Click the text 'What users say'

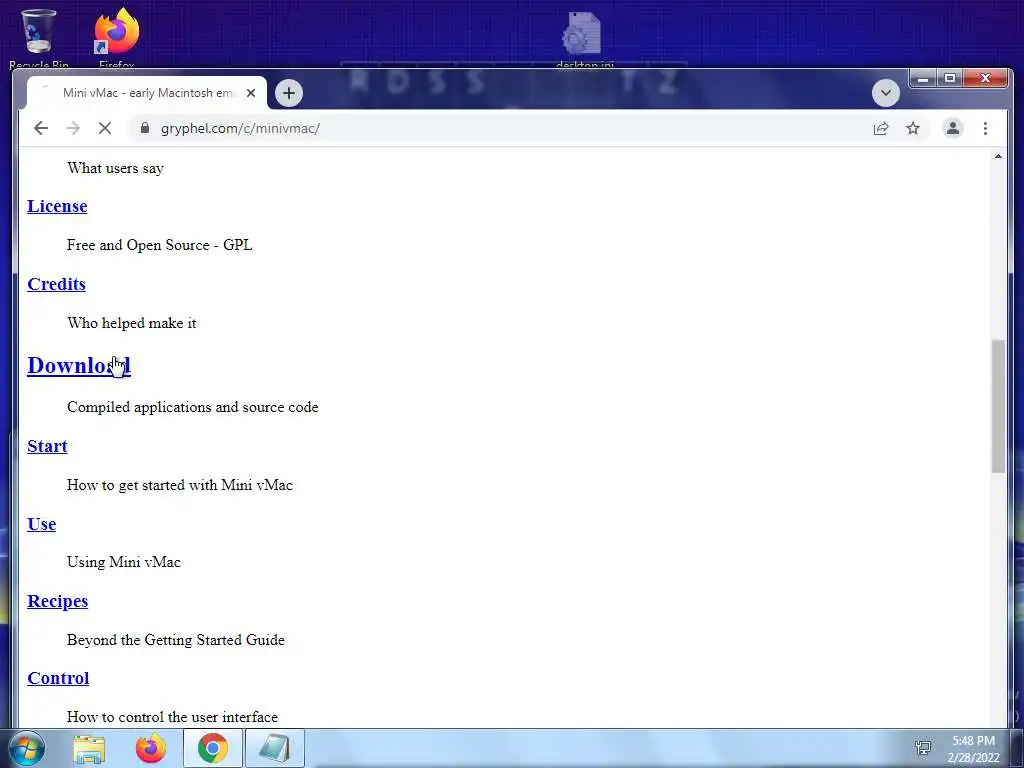[115, 168]
